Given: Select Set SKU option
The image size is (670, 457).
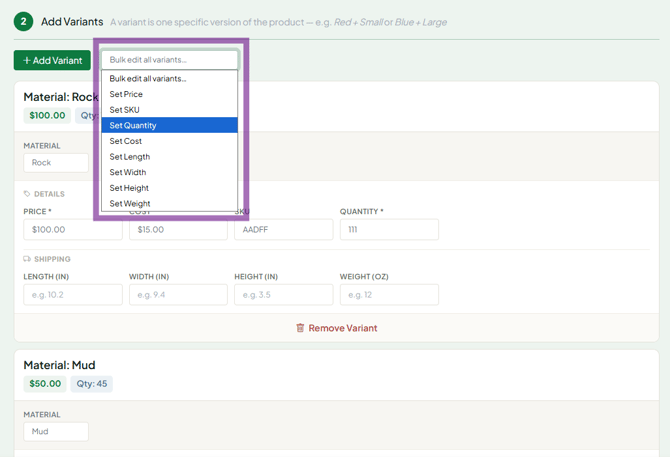Looking at the screenshot, I should click(169, 110).
